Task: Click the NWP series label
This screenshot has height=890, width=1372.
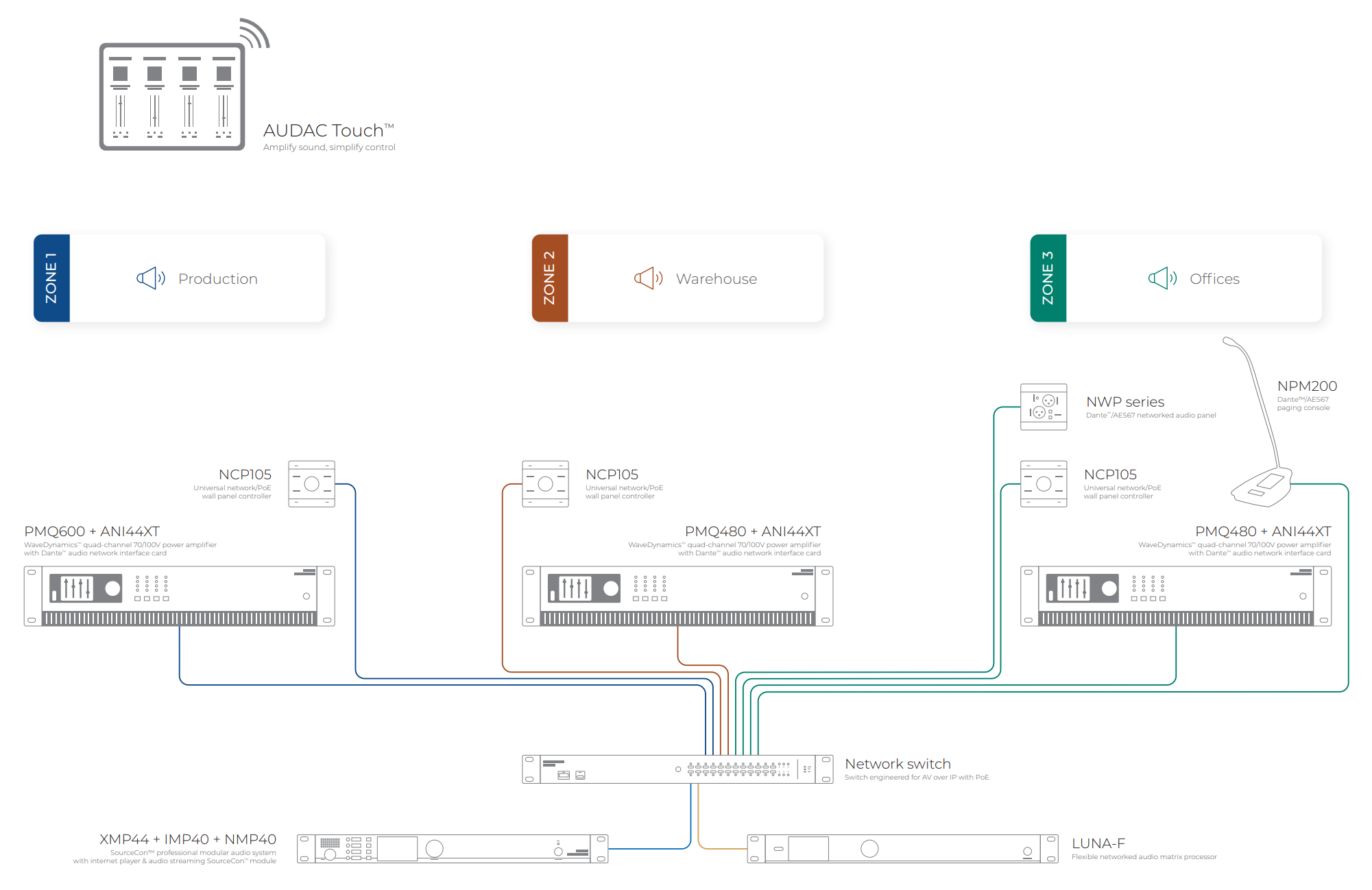Action: [1125, 402]
